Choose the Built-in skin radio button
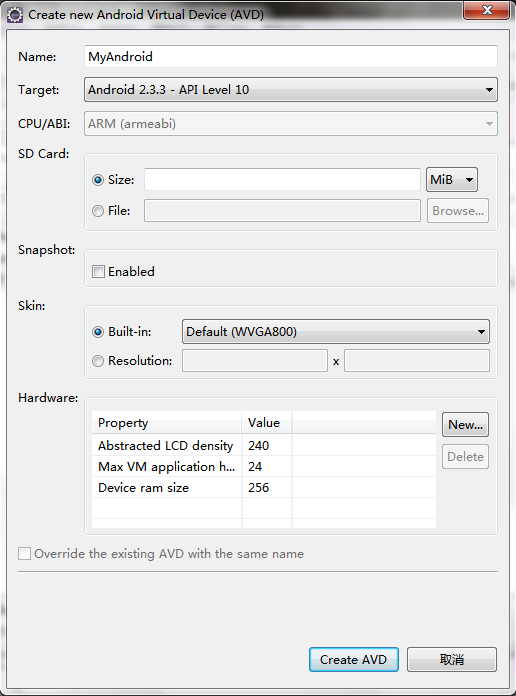This screenshot has width=516, height=696. tap(98, 332)
